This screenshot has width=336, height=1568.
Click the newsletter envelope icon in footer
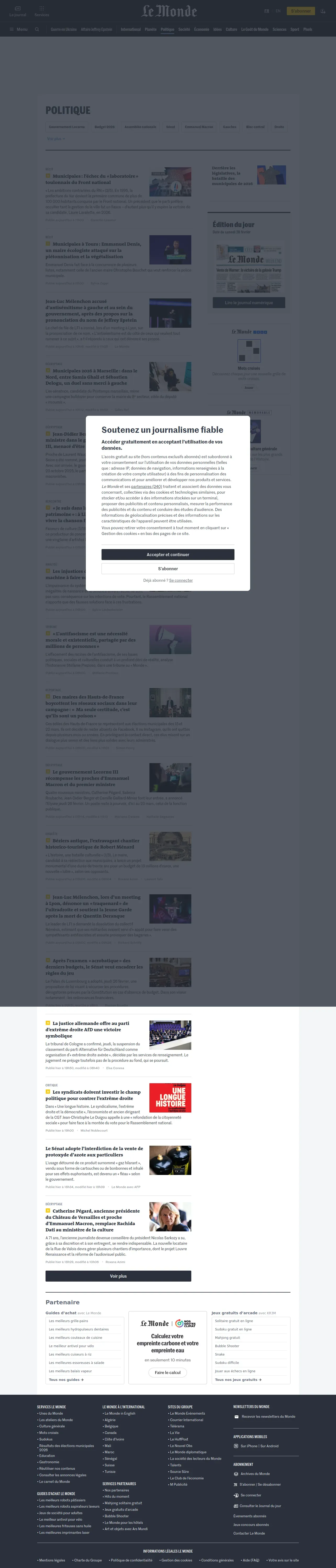click(x=237, y=1416)
